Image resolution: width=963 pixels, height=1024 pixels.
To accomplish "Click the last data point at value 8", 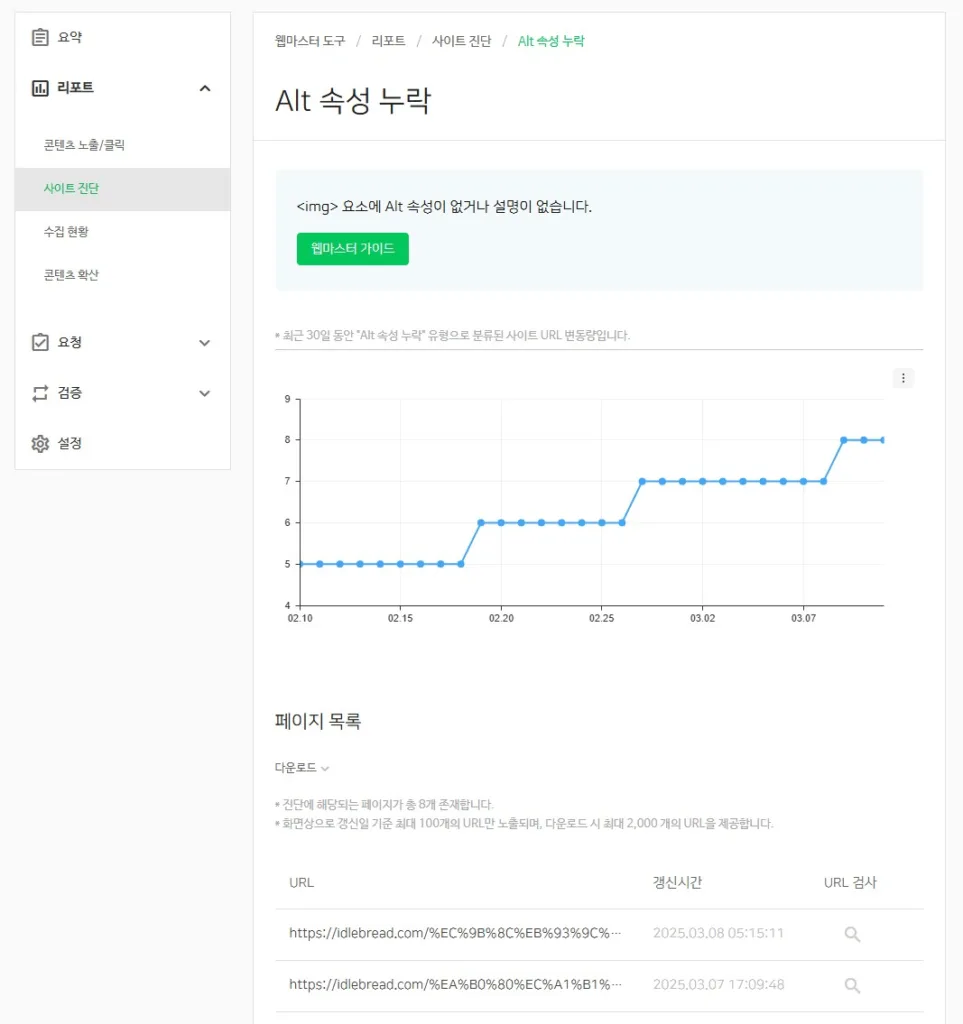I will (883, 440).
